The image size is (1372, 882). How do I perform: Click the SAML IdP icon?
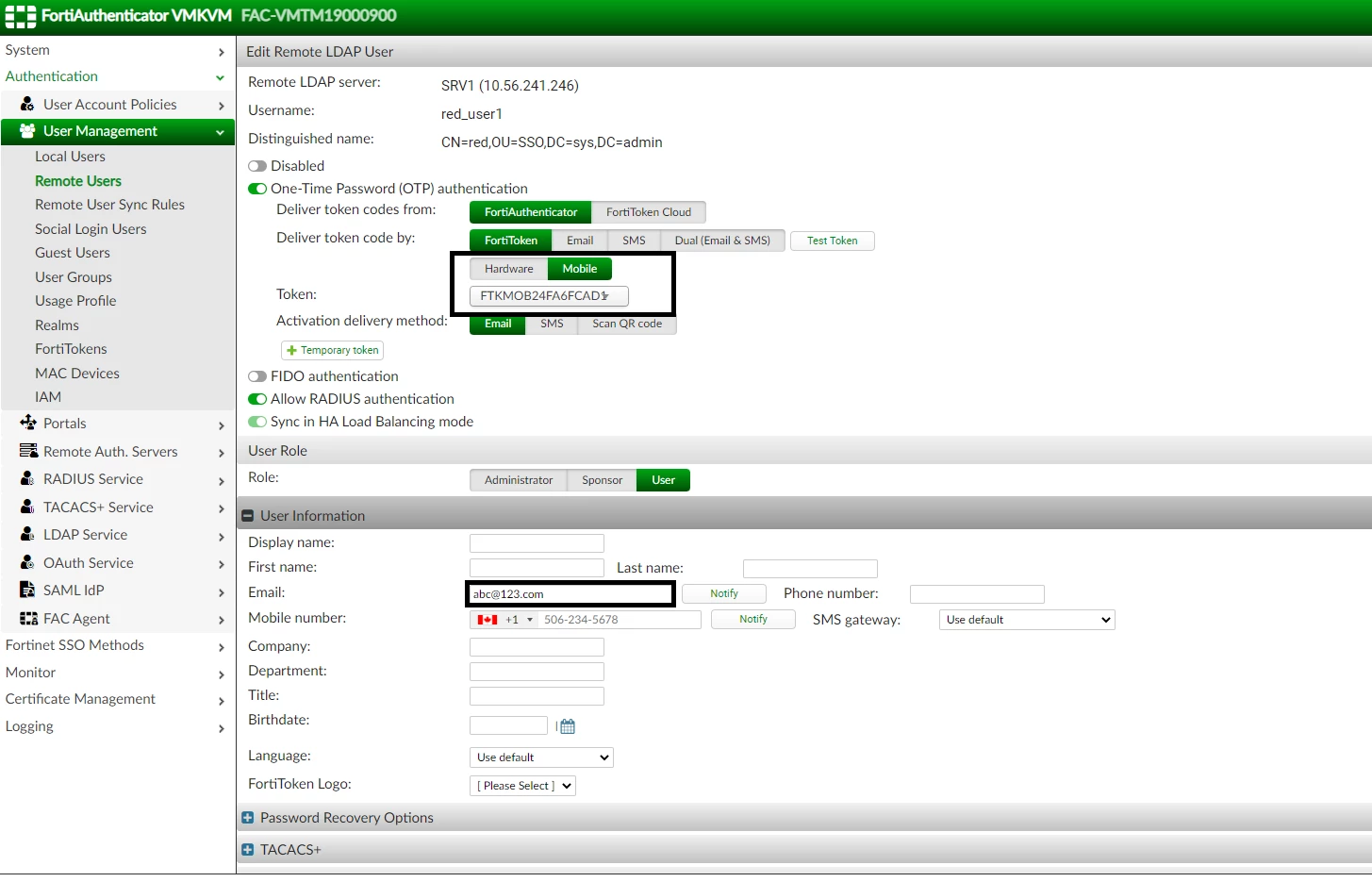[27, 590]
